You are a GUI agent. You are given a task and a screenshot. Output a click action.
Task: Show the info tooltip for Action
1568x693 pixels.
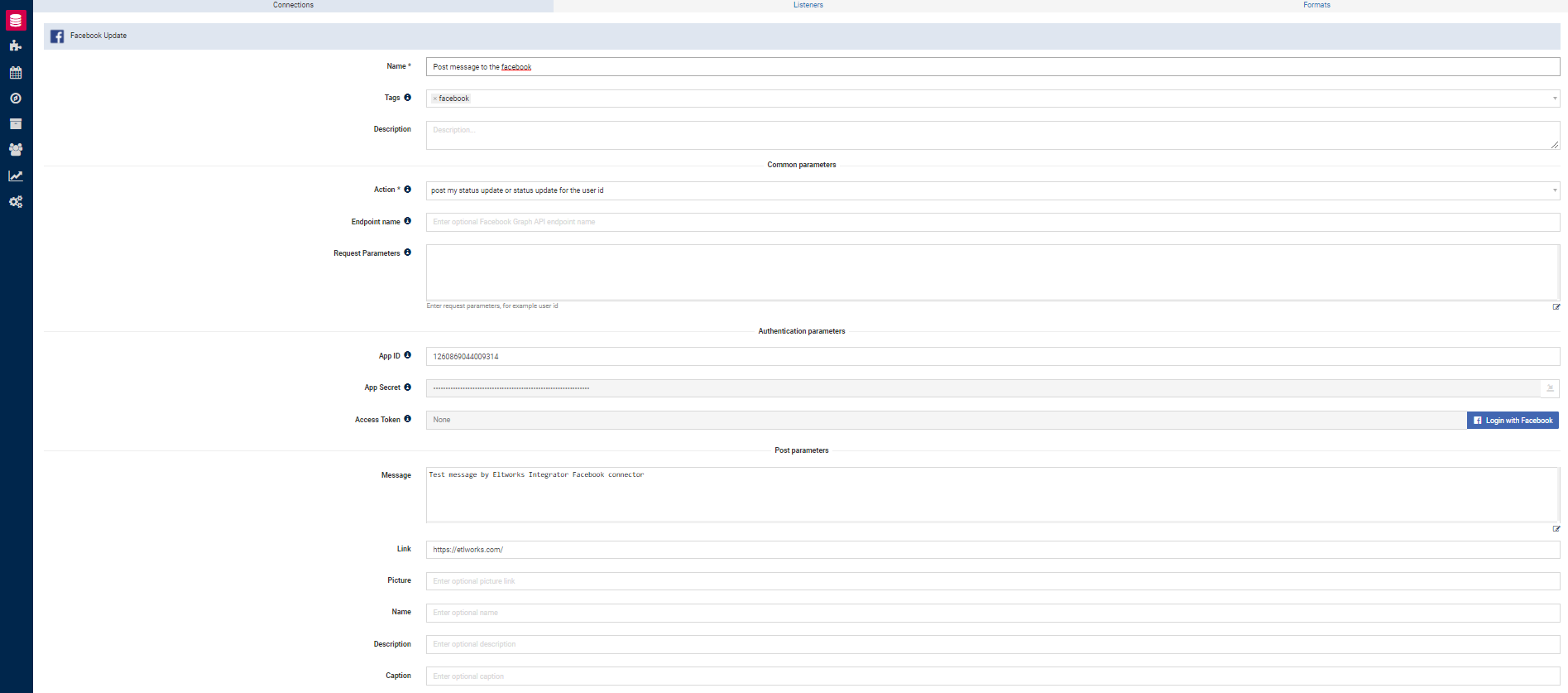coord(407,189)
